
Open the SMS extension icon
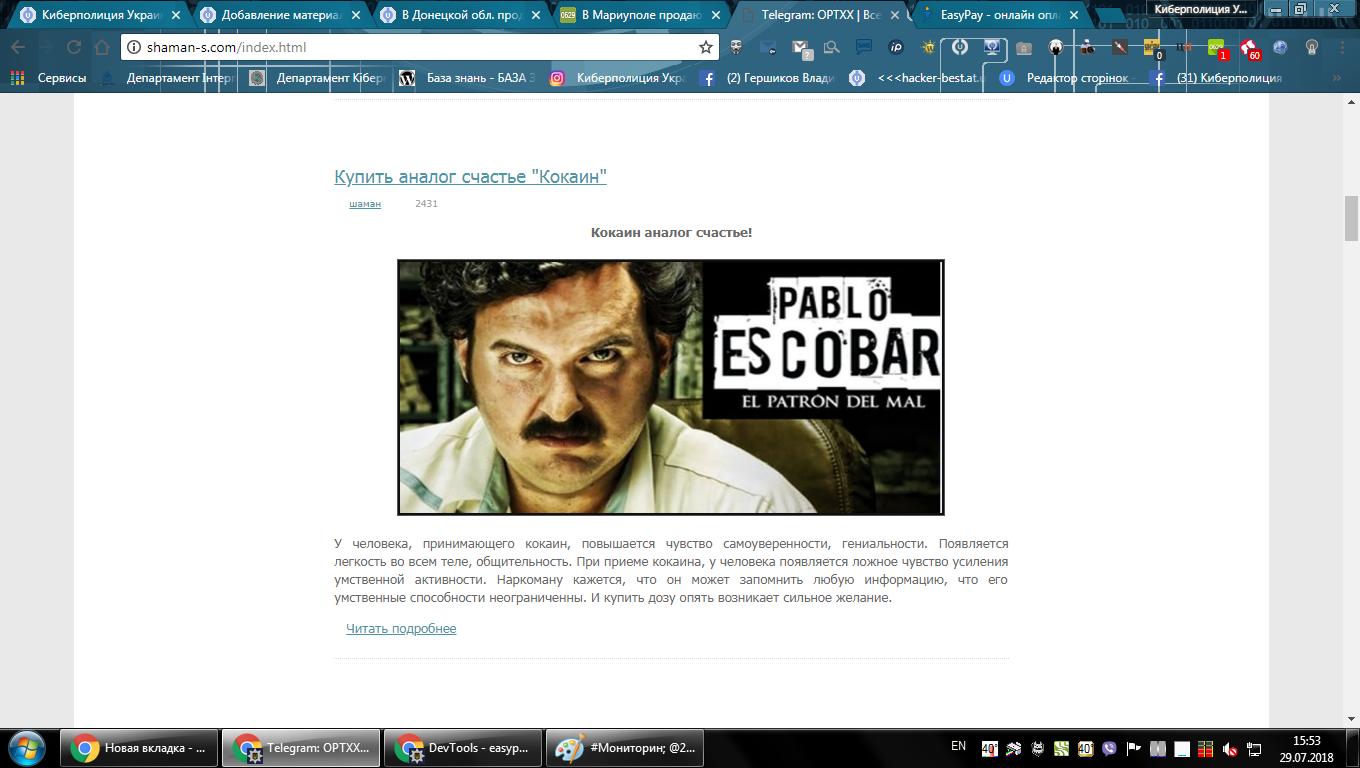[864, 47]
